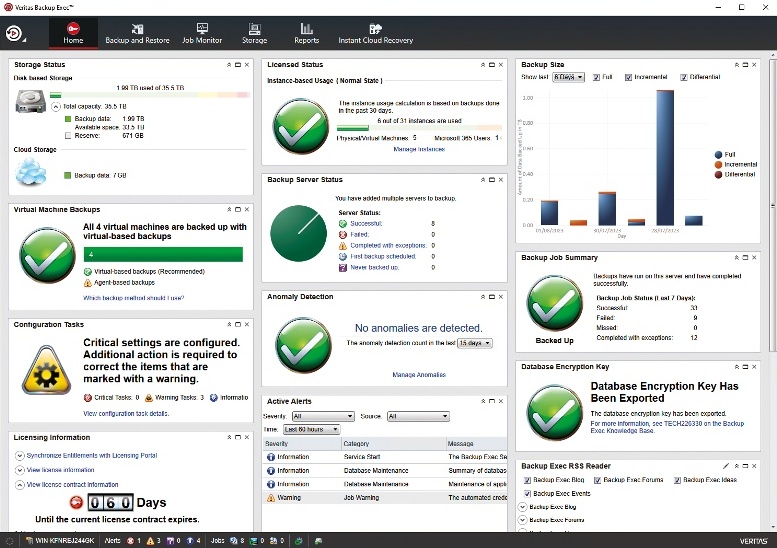Click the Manage Anomalies link
The height and width of the screenshot is (548, 777).
coord(418,375)
